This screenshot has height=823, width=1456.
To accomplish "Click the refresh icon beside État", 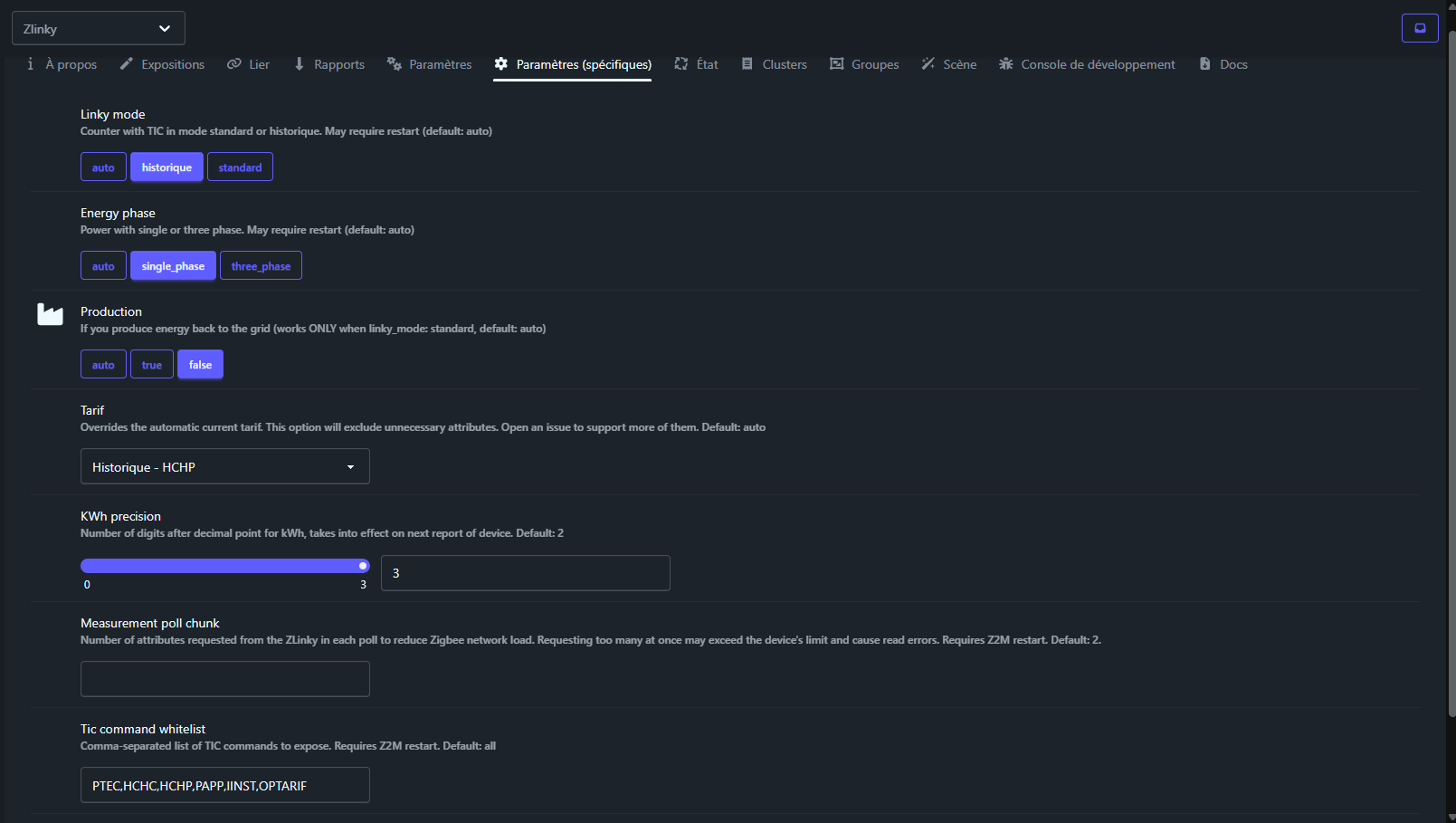I will tap(681, 64).
